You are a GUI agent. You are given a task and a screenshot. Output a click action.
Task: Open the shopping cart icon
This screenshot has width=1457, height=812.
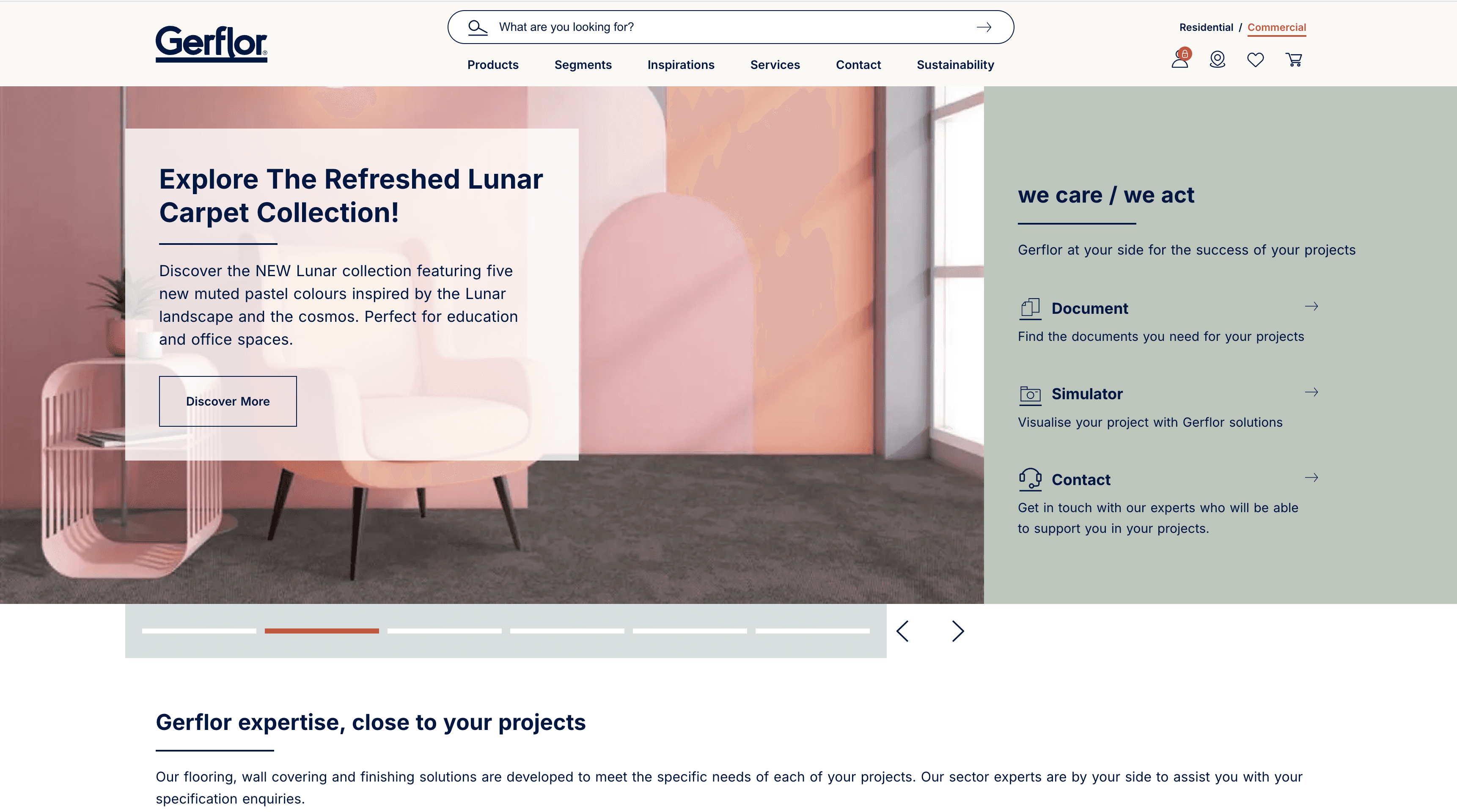click(1294, 59)
